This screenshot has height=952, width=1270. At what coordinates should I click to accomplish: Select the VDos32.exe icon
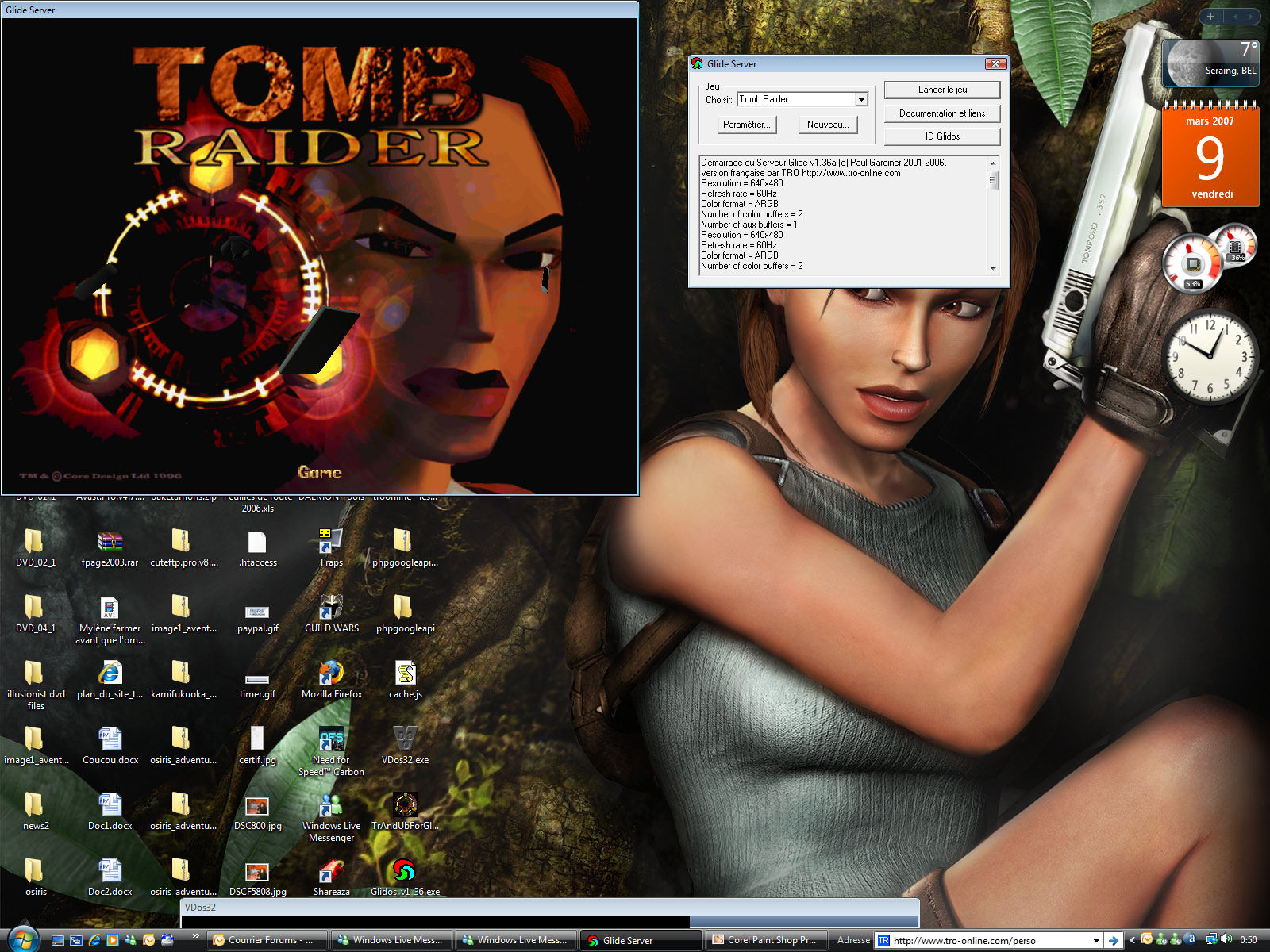click(x=405, y=745)
